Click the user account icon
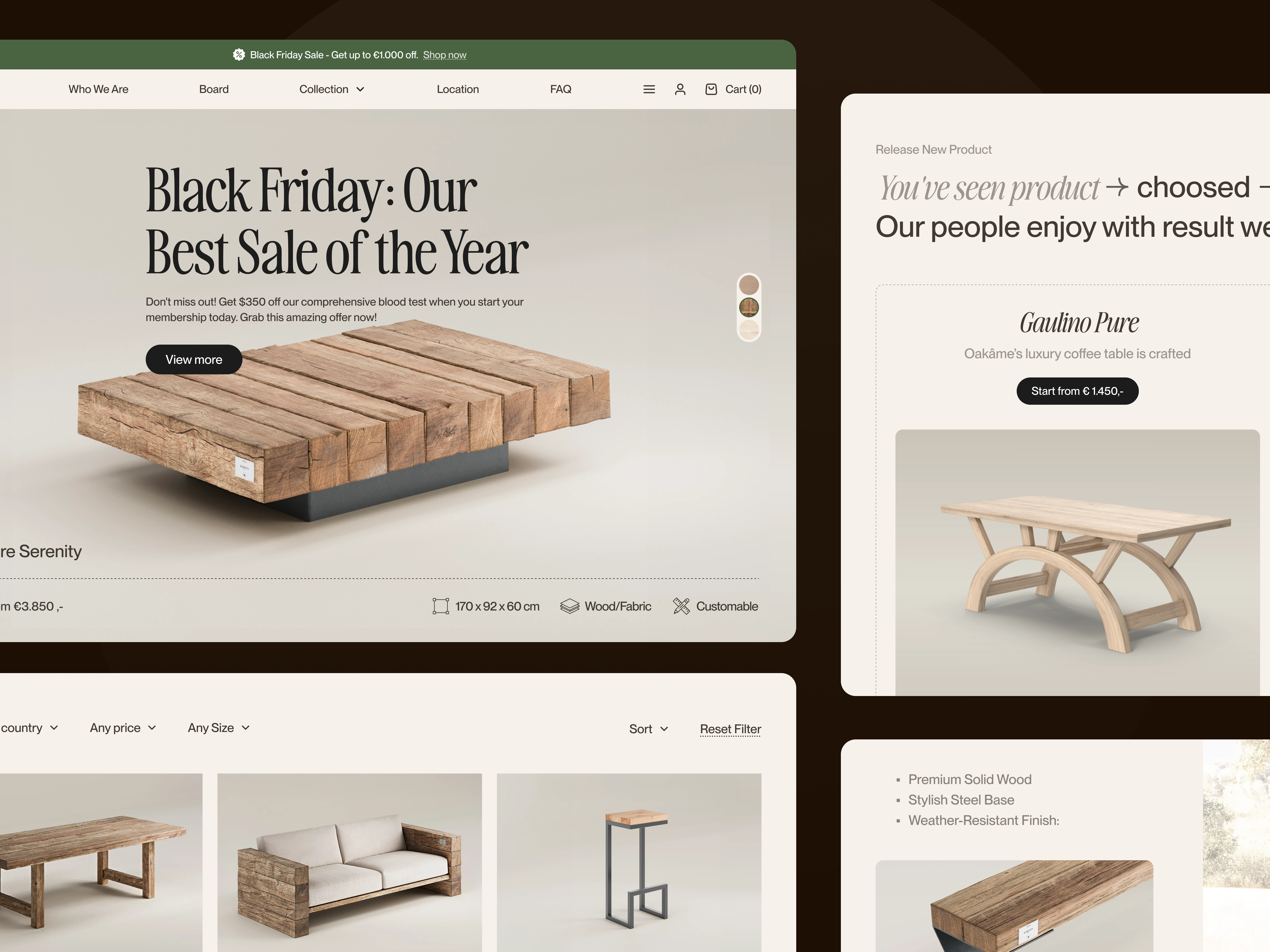The height and width of the screenshot is (952, 1270). pyautogui.click(x=680, y=89)
